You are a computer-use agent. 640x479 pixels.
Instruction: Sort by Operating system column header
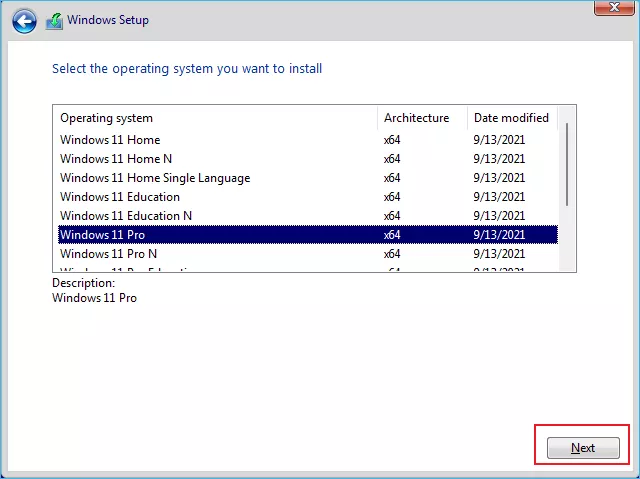[x=215, y=118]
